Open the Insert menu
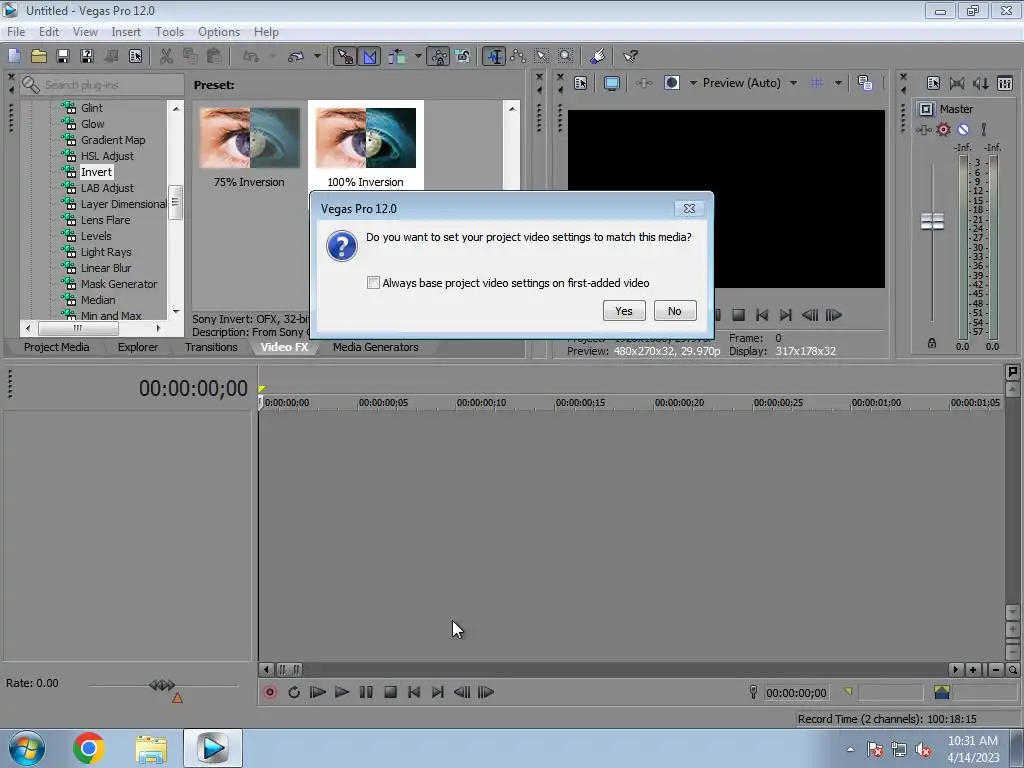 (126, 31)
